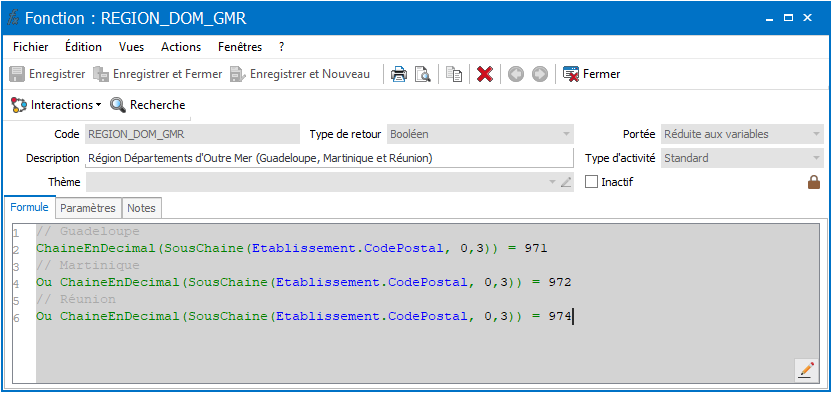
Task: Click the formula line ending in 972
Action: click(x=304, y=282)
